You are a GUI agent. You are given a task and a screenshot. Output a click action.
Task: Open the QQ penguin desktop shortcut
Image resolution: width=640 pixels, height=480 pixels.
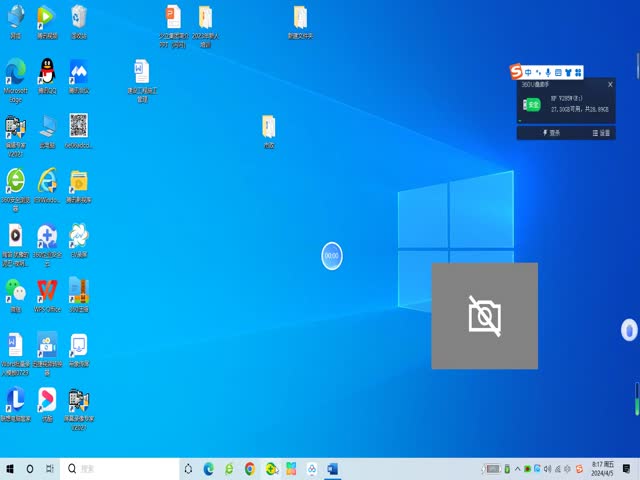pos(47,72)
